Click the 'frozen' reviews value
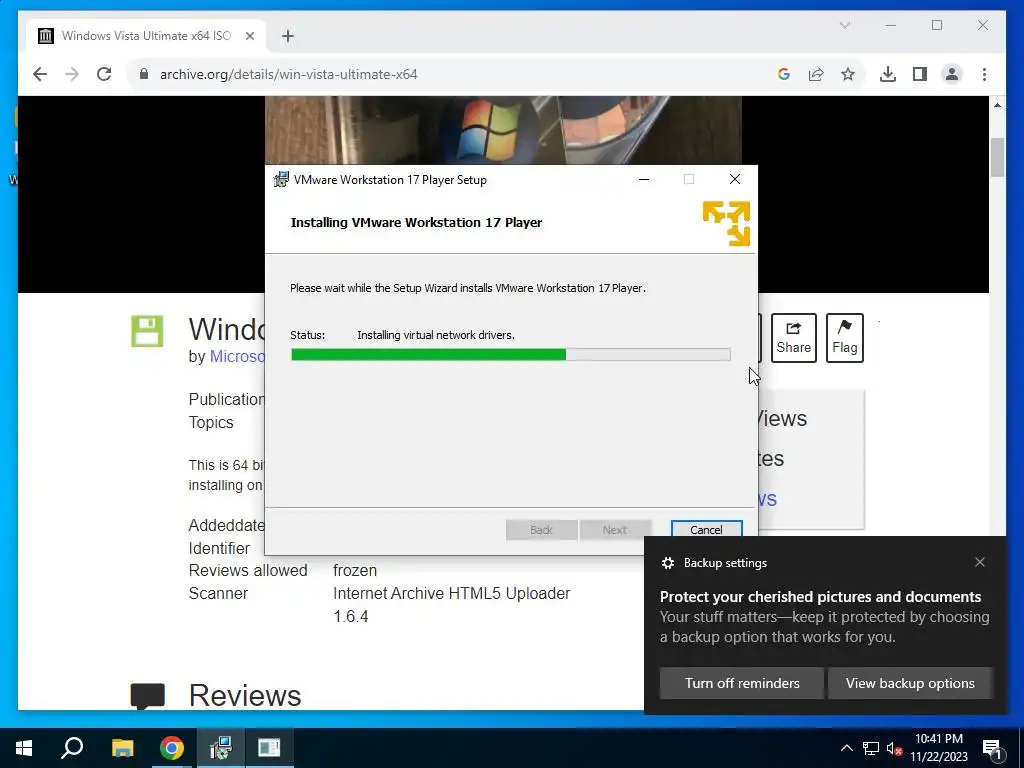 tap(355, 570)
